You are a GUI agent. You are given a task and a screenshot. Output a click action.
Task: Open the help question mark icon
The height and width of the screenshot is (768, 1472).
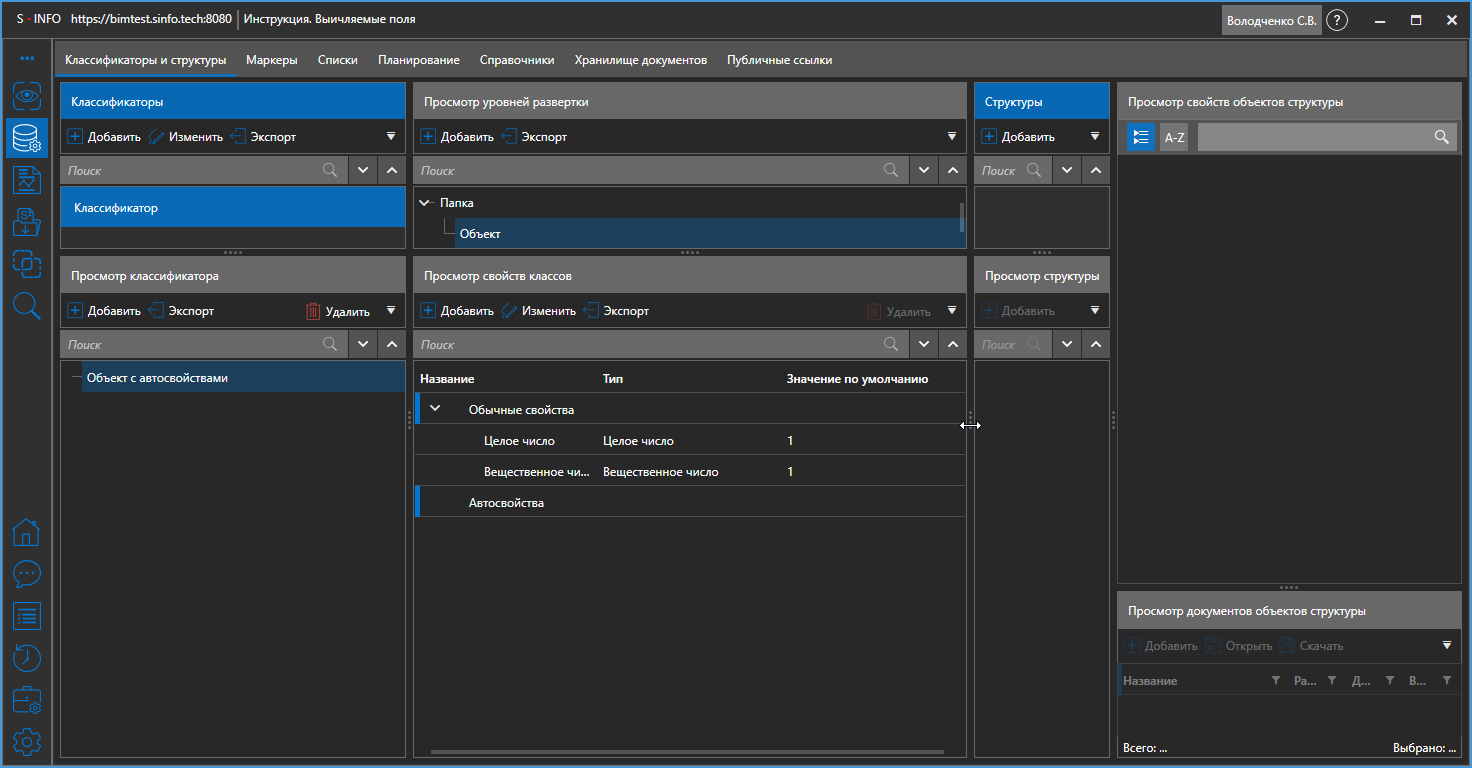tap(1336, 20)
